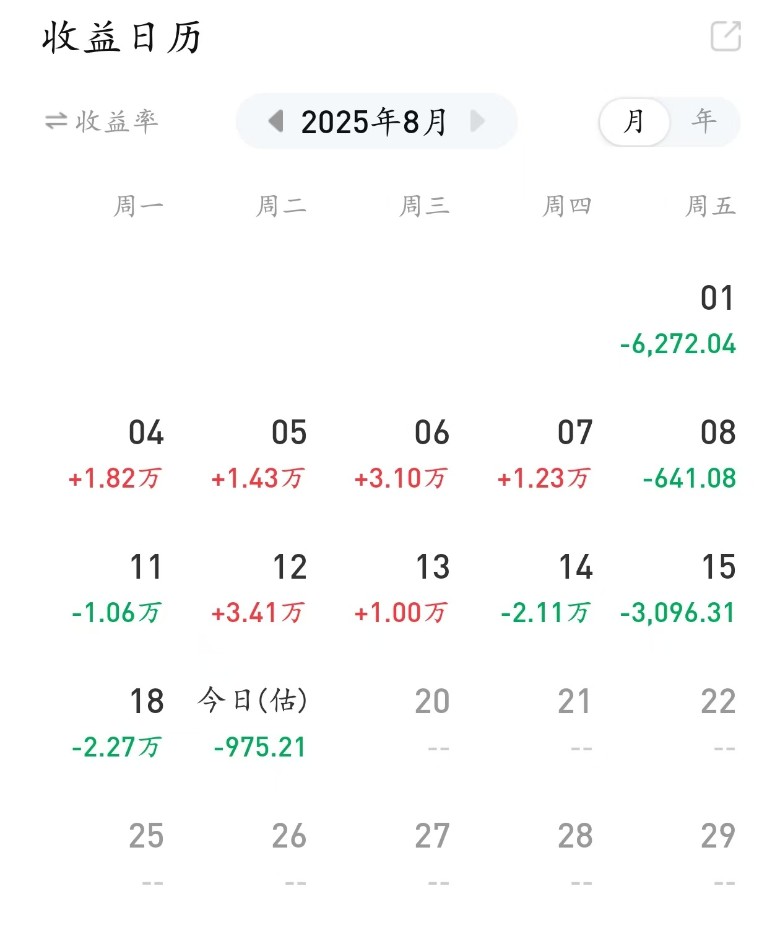
Task: Open the 2025年8月 month picker
Action: point(375,122)
